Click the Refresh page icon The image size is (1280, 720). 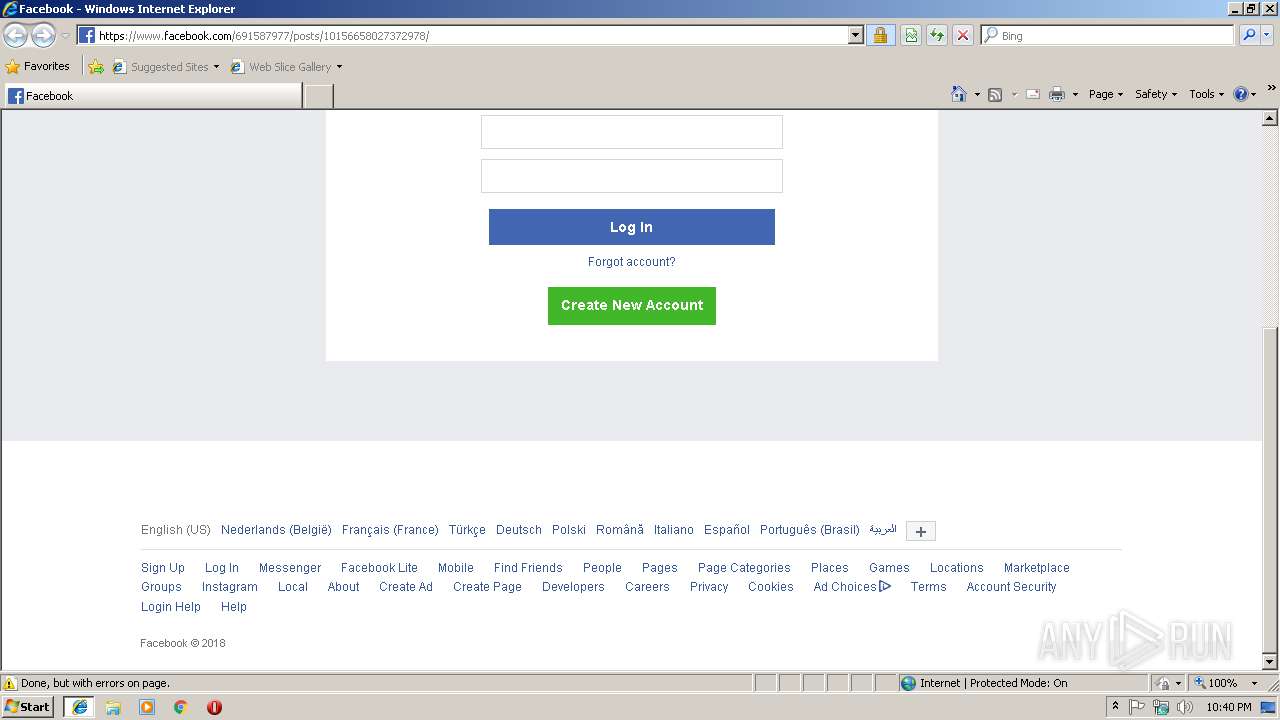937,35
